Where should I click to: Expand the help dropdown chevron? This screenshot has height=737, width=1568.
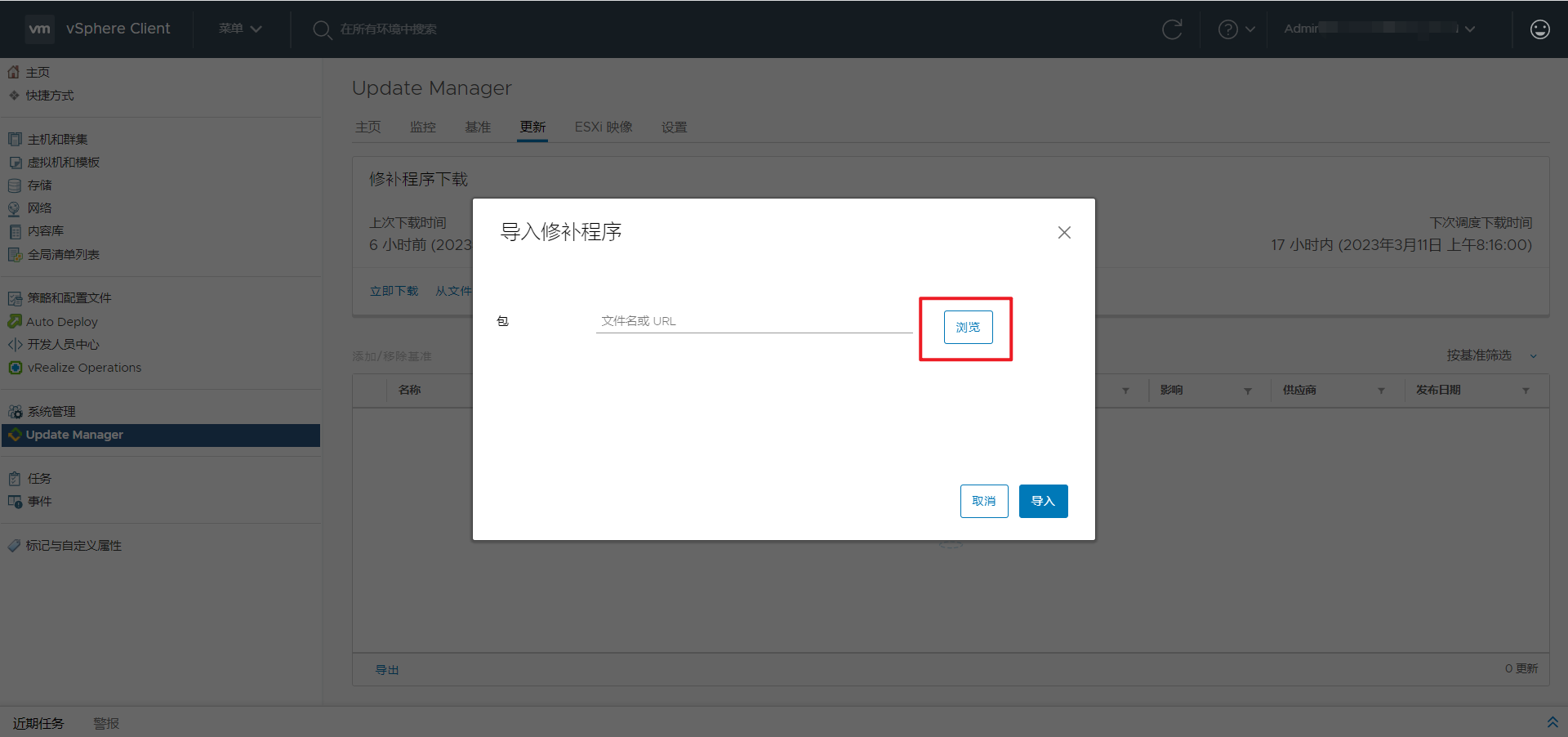tap(1250, 29)
